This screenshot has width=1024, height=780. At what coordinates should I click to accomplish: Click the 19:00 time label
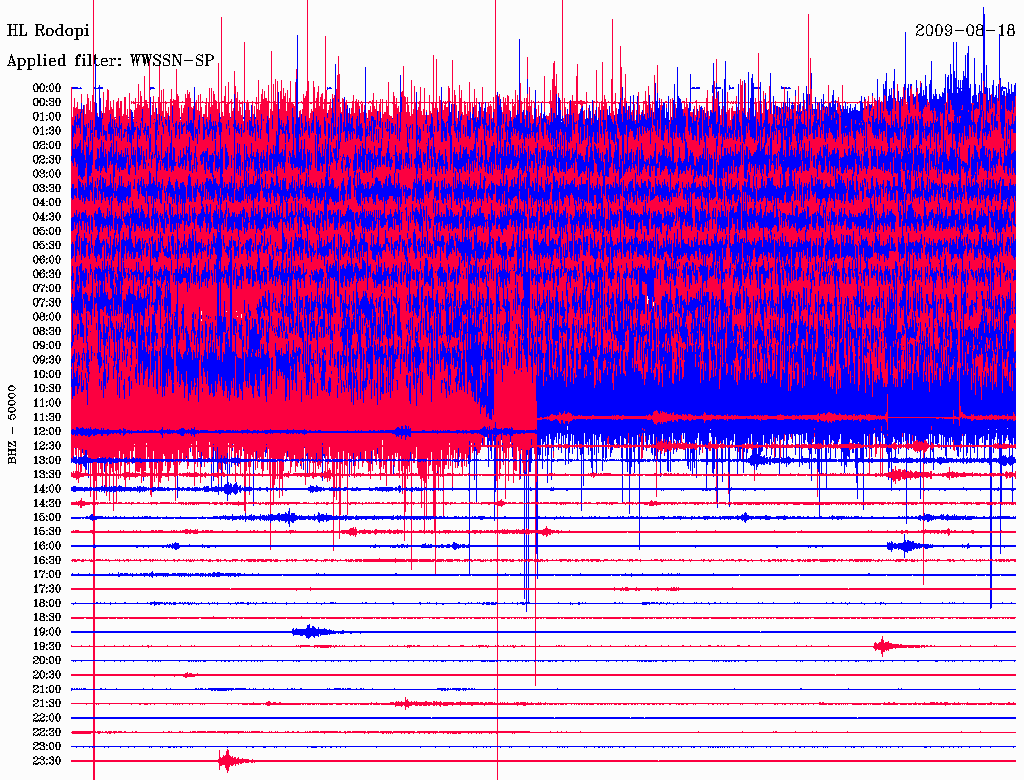click(x=47, y=632)
